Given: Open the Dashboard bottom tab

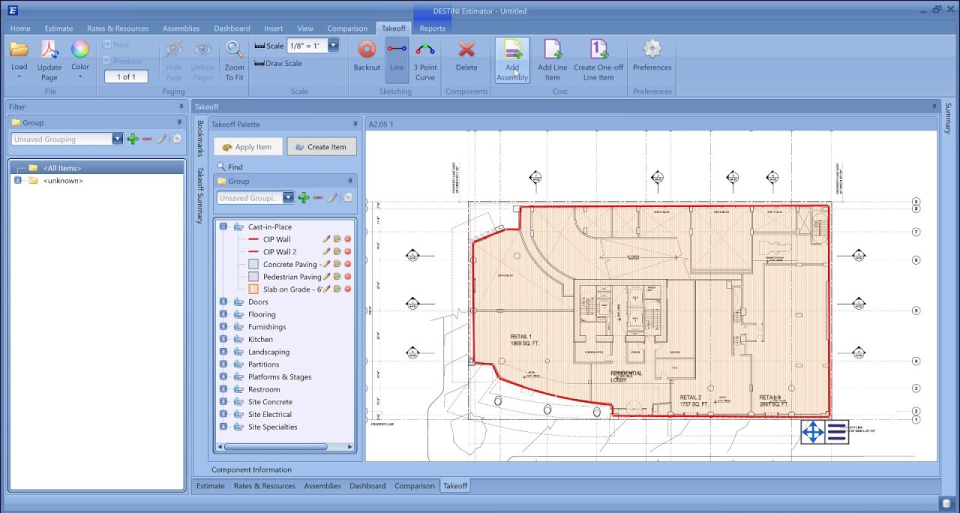Looking at the screenshot, I should [367, 486].
